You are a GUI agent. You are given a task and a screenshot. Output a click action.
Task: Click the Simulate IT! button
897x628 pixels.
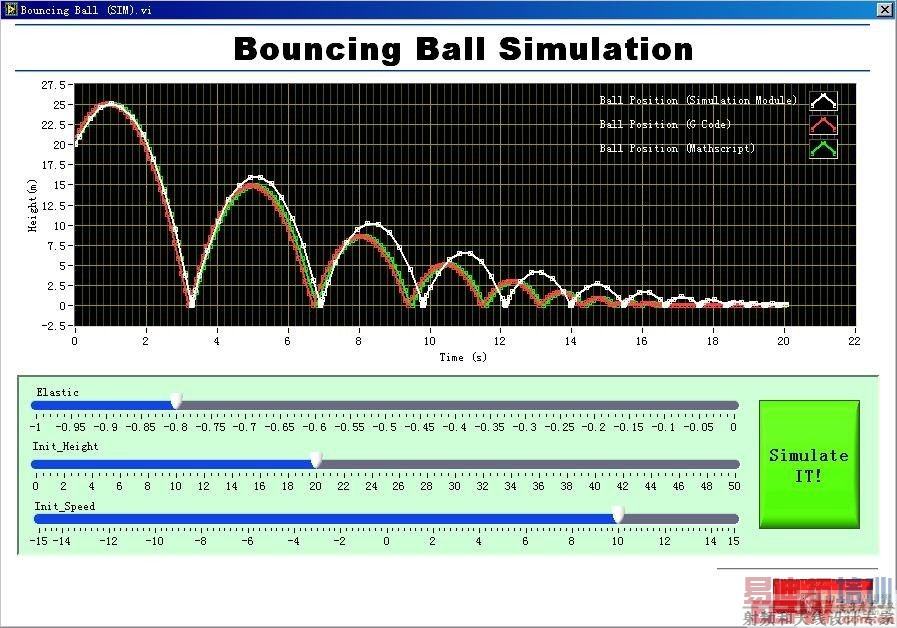click(x=809, y=464)
